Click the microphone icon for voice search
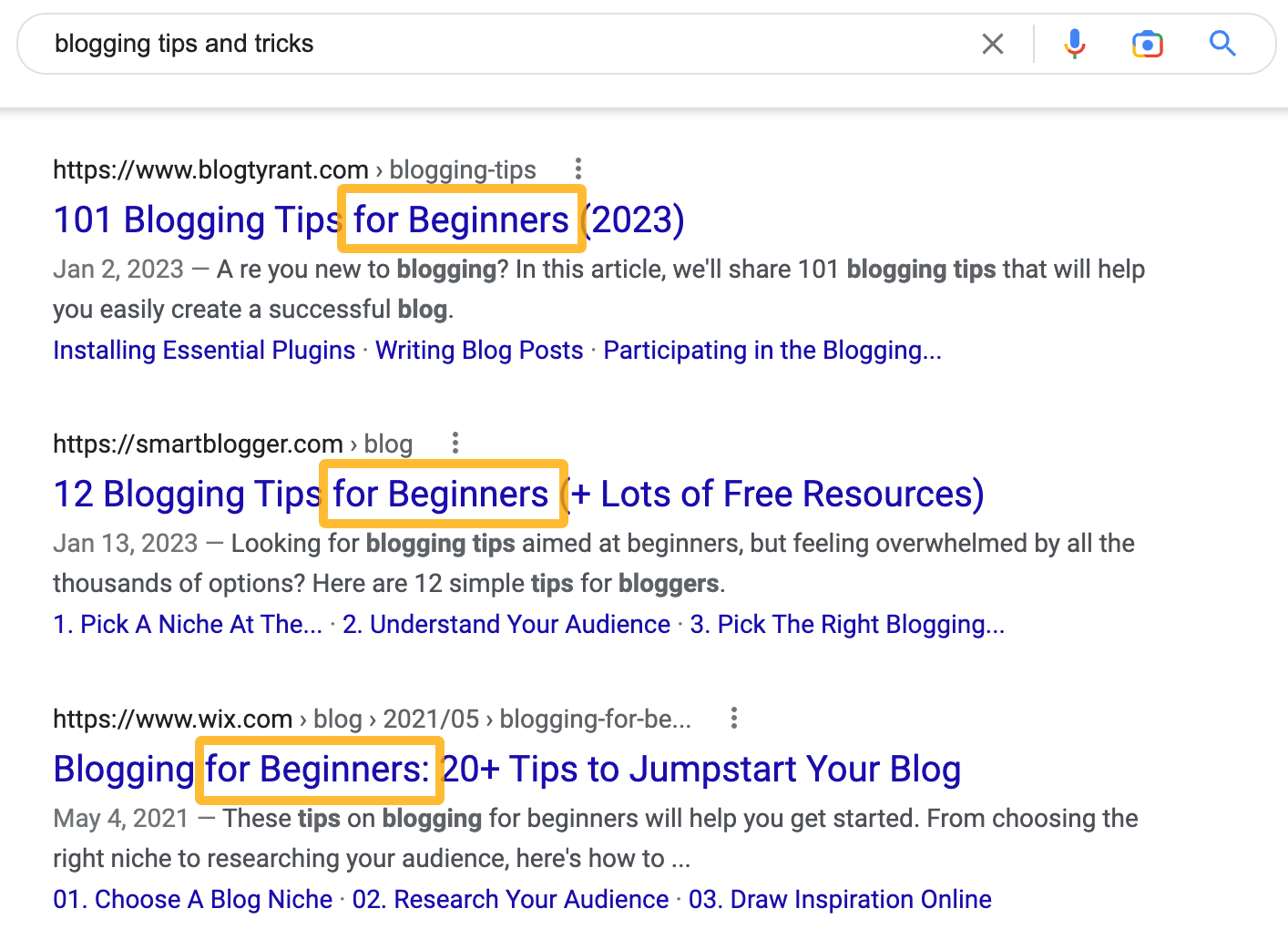1288x929 pixels. click(1075, 43)
